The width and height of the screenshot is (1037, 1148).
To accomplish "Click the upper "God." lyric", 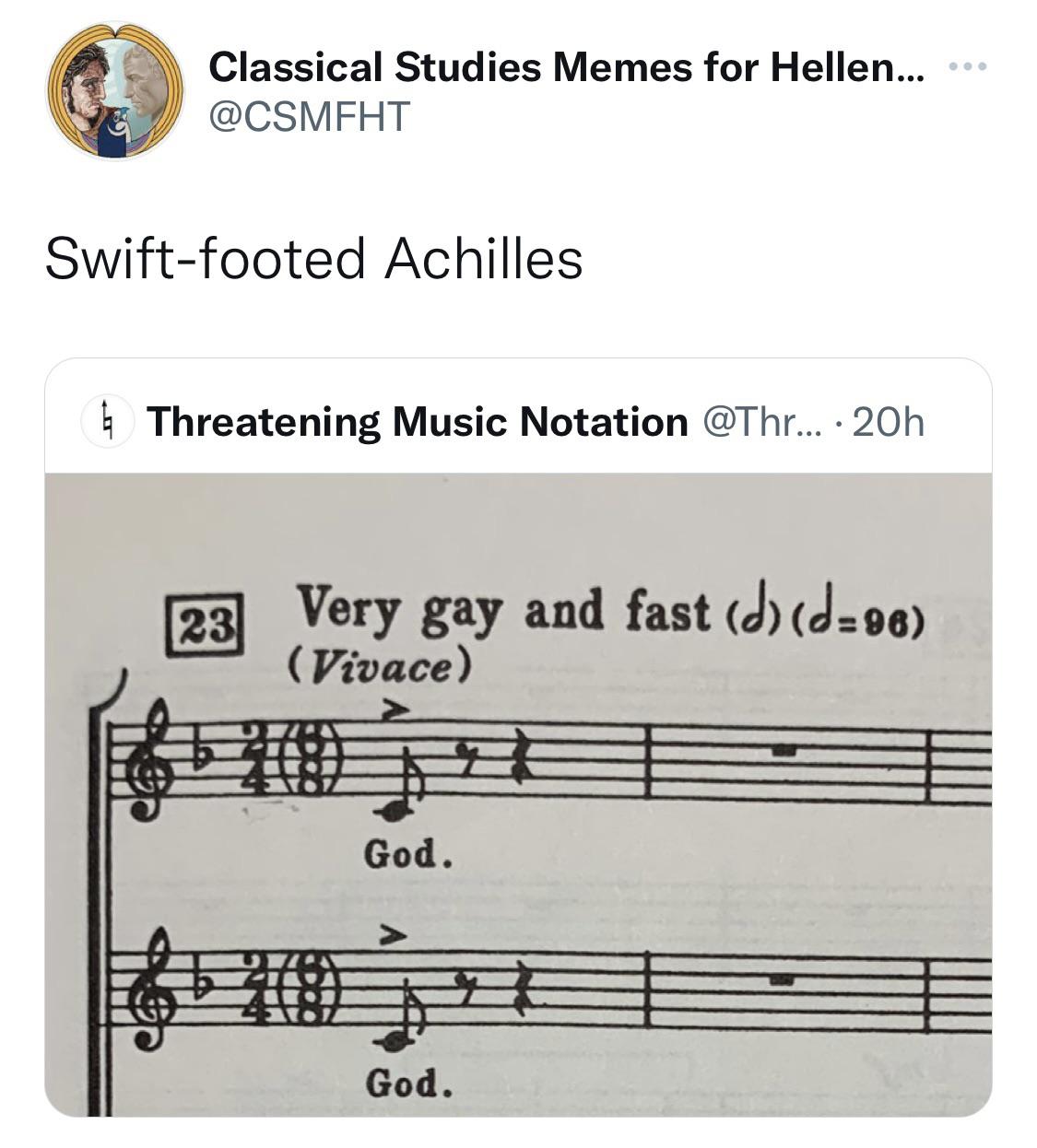I will pyautogui.click(x=408, y=854).
